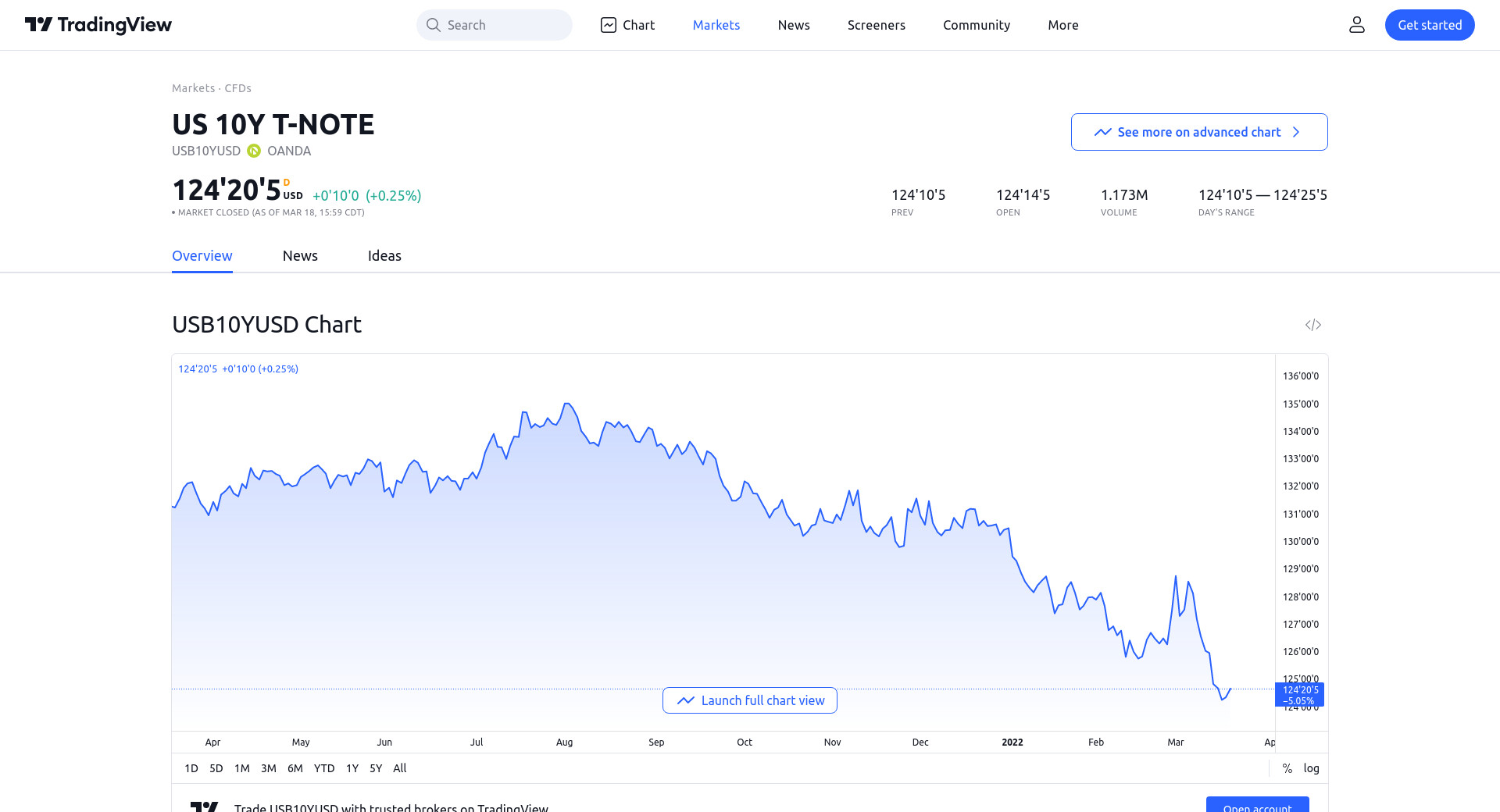Switch to the News tab
The width and height of the screenshot is (1500, 812).
coord(300,256)
